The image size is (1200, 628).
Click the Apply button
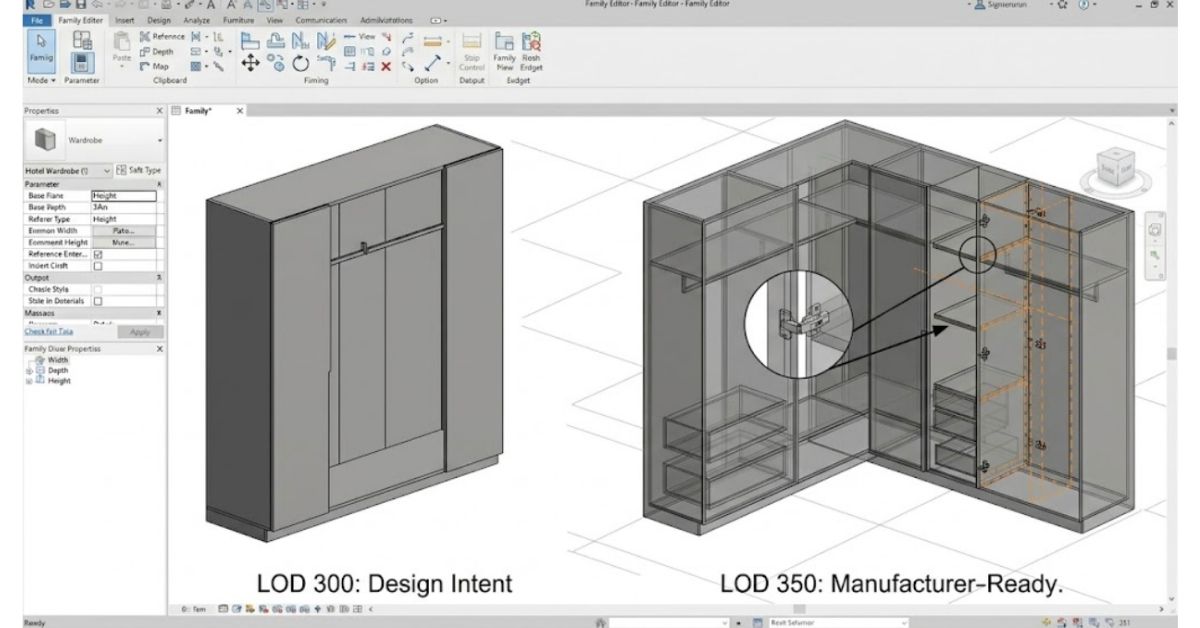coord(140,332)
